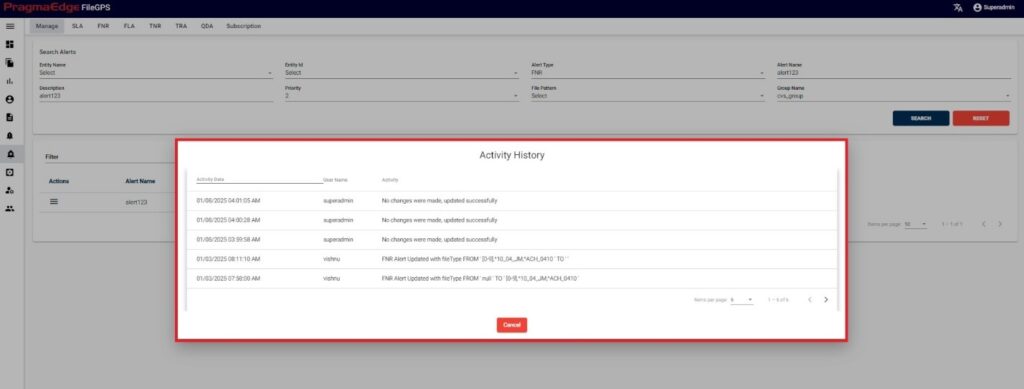
Task: Focus the Alert Name input field
Action: [x=893, y=73]
